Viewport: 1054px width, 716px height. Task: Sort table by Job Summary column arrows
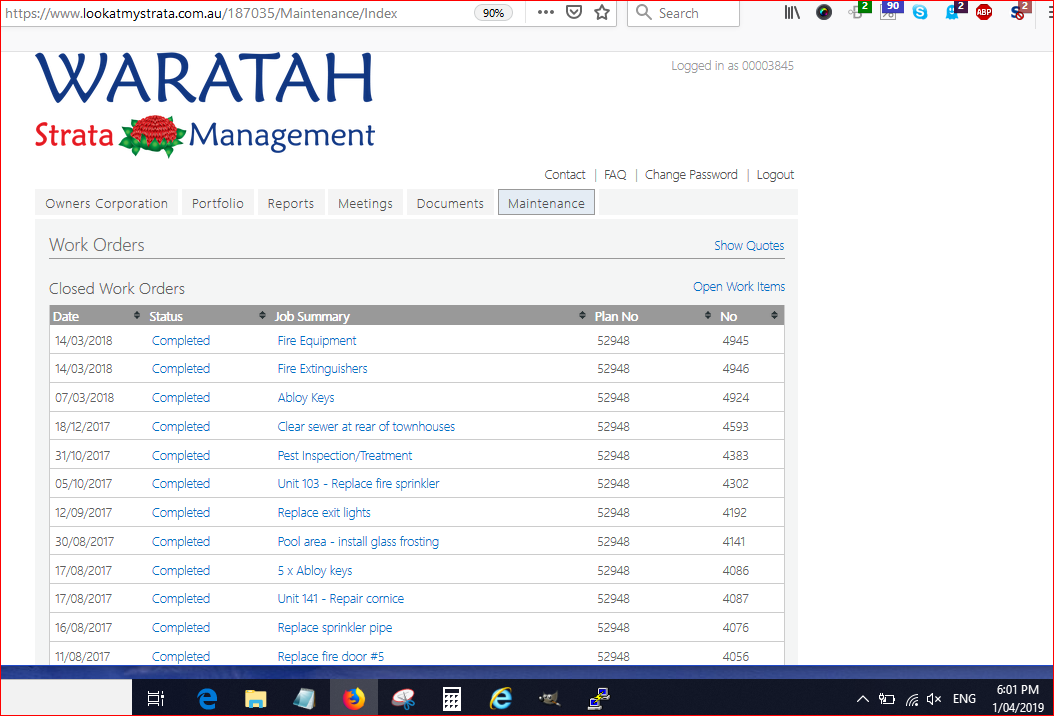tap(582, 315)
